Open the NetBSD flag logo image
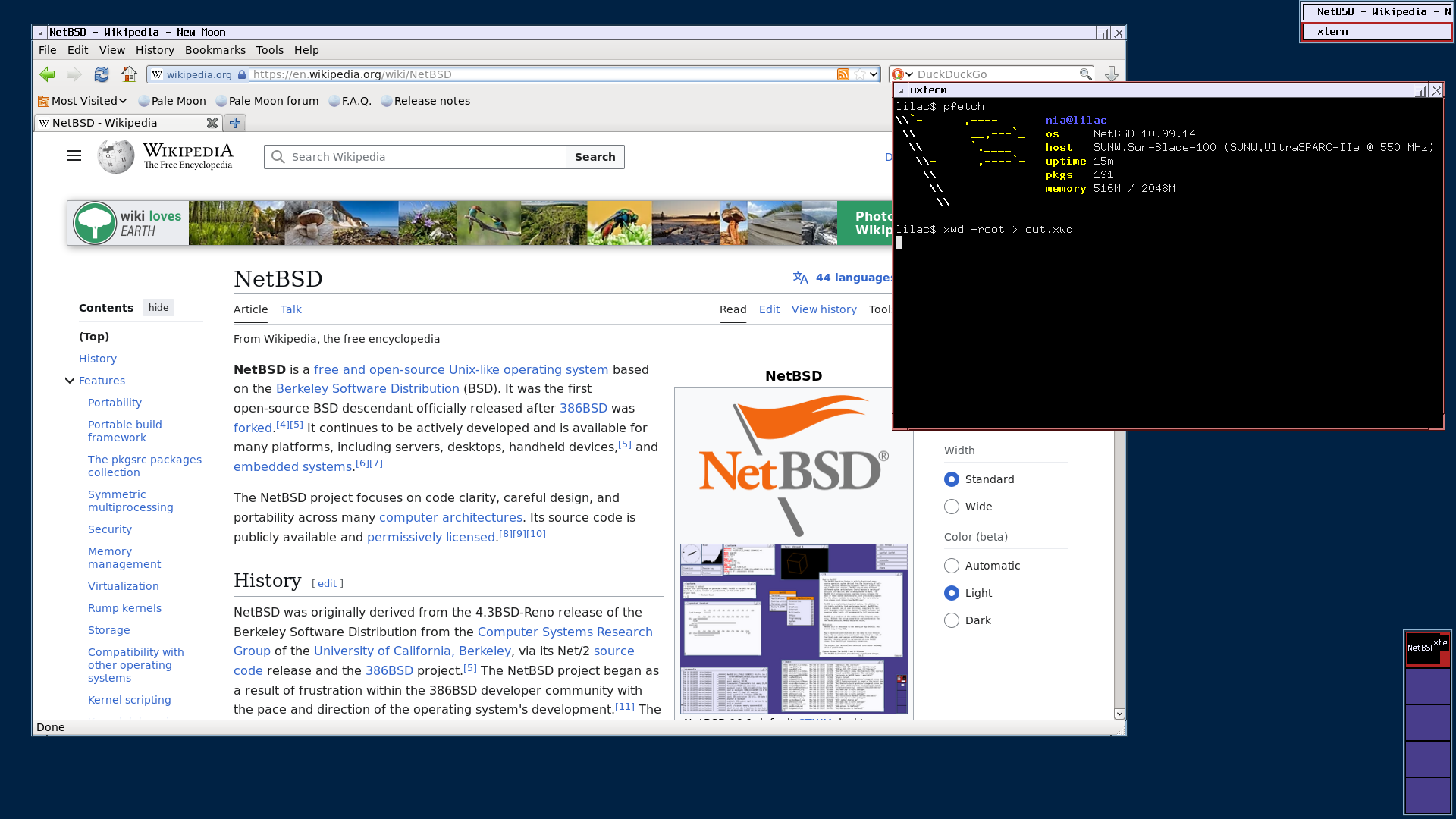Screen dimensions: 1456x819 (x=794, y=466)
